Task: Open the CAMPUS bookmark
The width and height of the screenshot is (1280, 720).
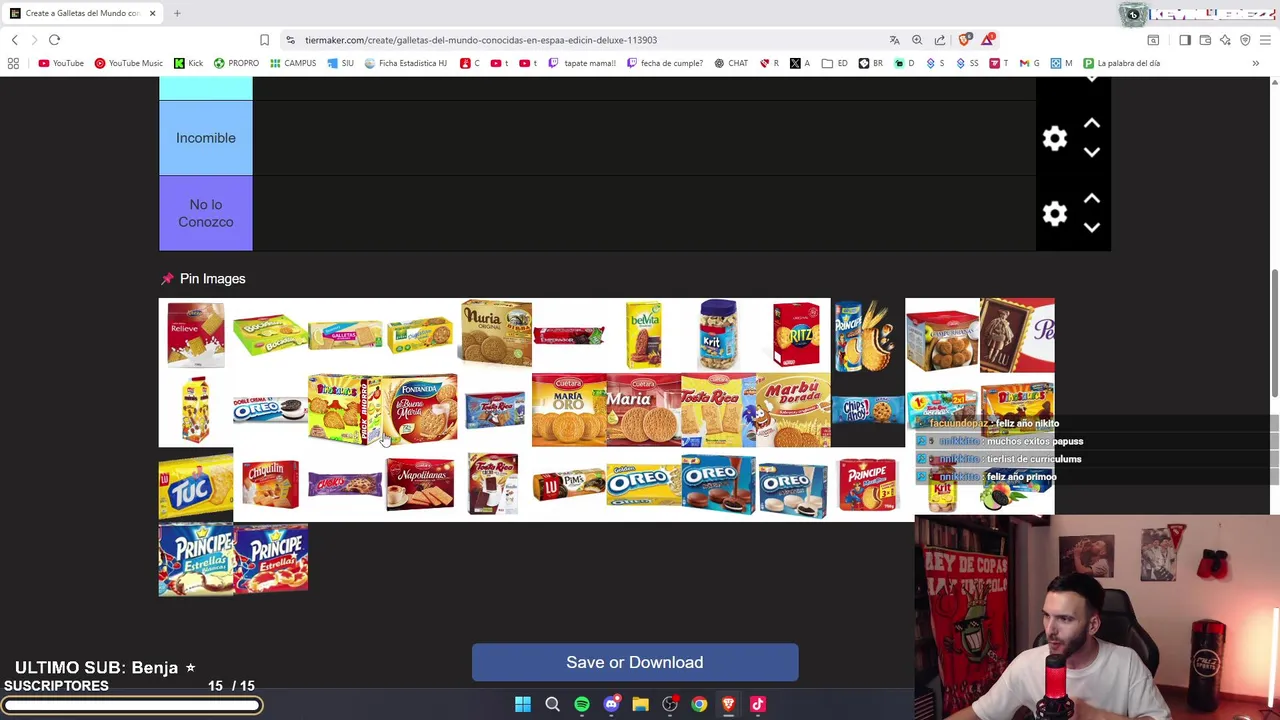Action: point(292,63)
